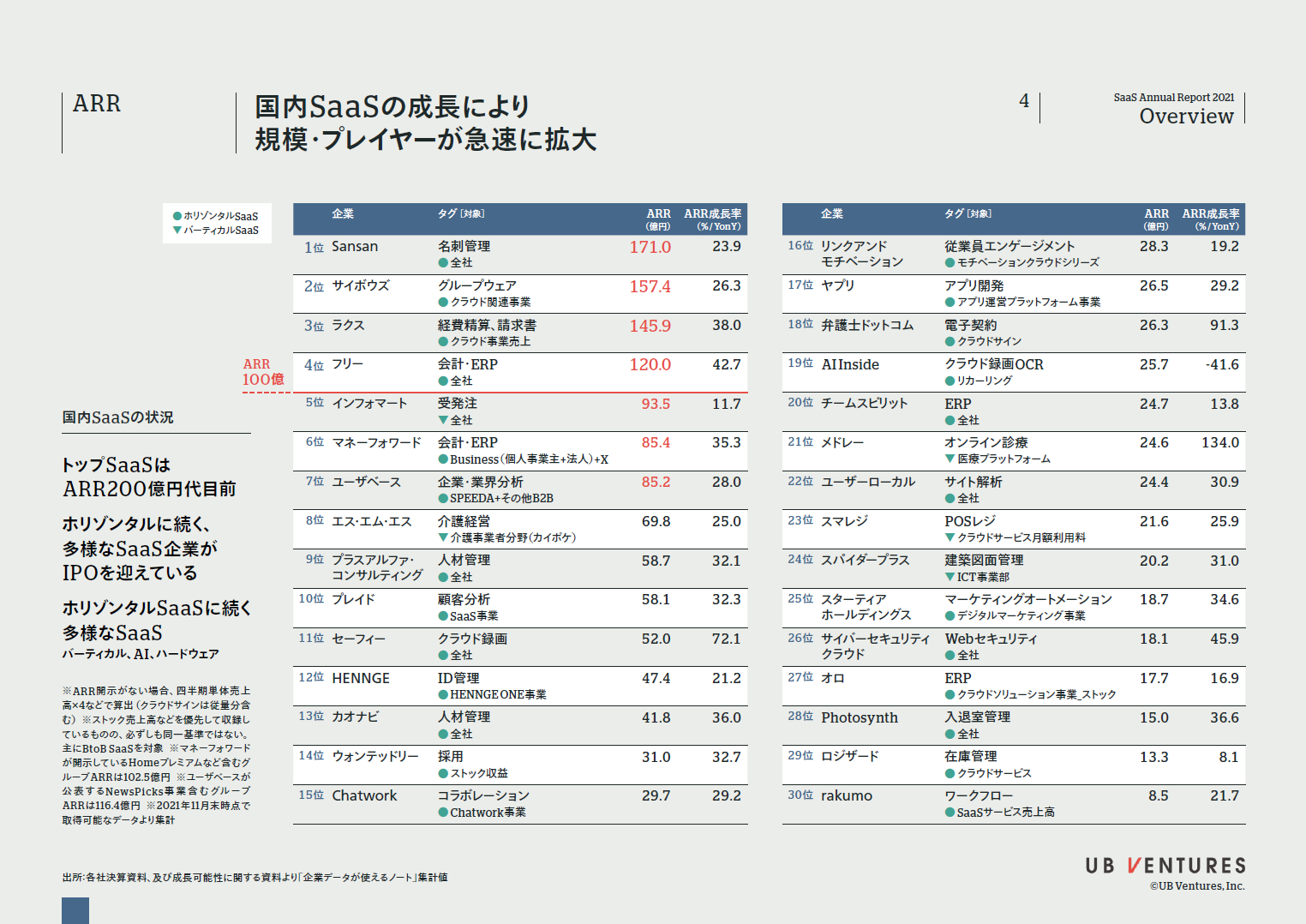Click the チームスピリット company name
The width and height of the screenshot is (1306, 924).
864,403
